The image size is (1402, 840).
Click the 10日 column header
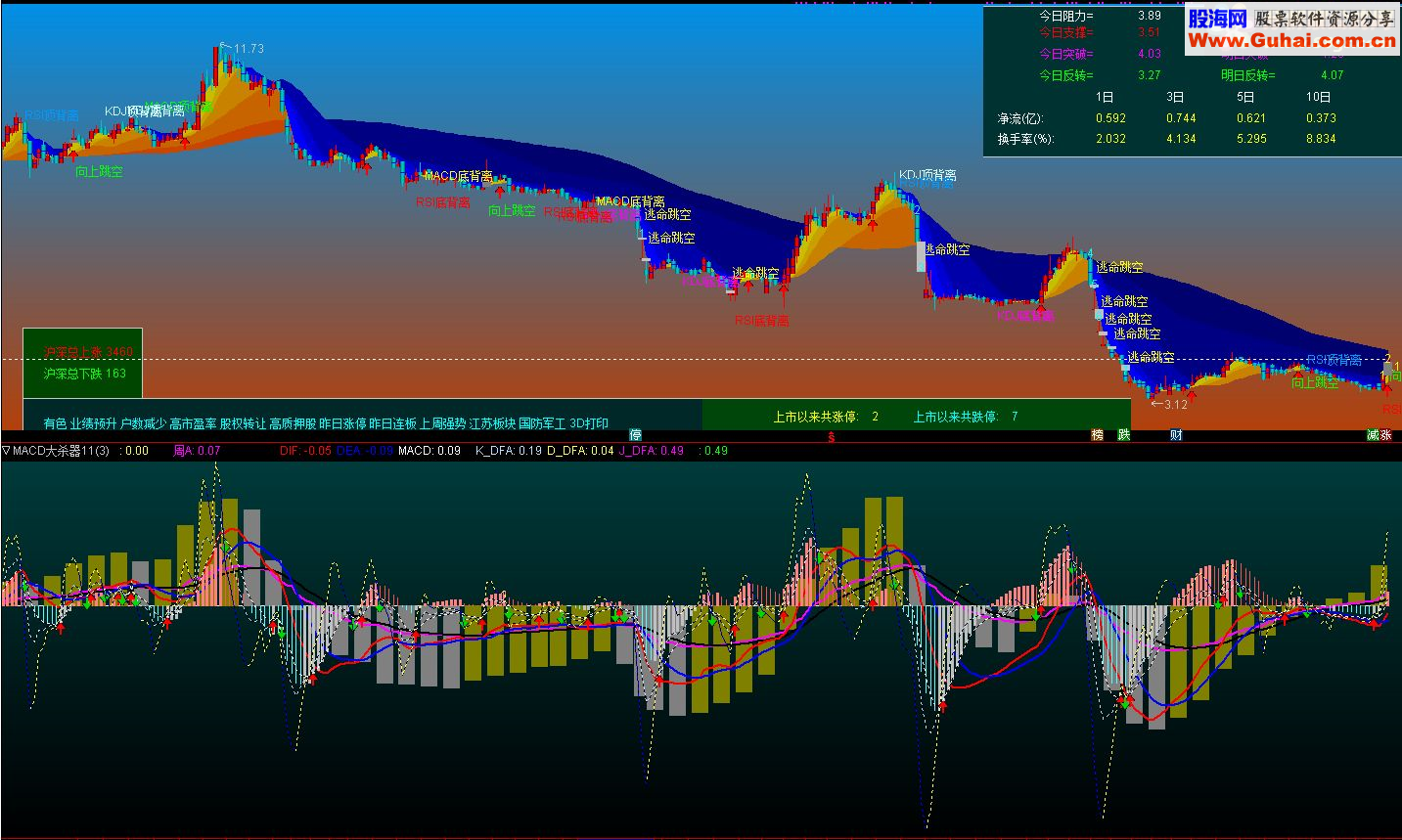coord(1318,97)
